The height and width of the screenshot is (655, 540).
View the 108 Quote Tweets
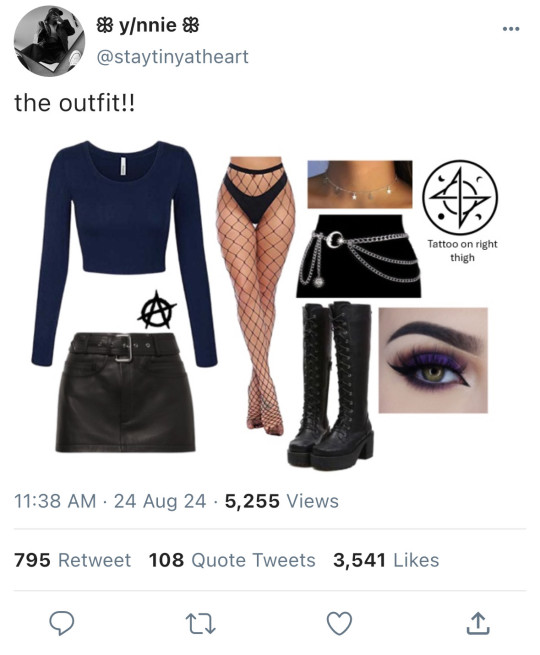coord(232,560)
